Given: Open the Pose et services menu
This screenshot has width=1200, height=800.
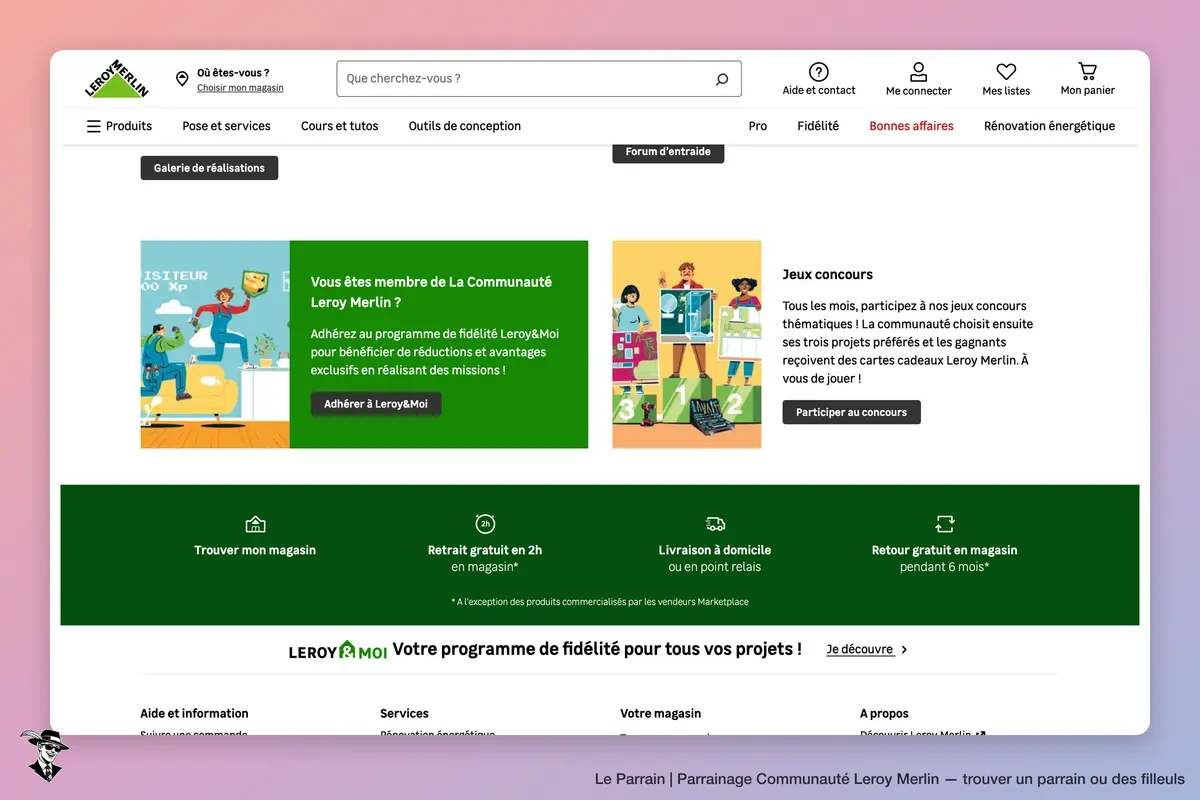Looking at the screenshot, I should pyautogui.click(x=226, y=126).
